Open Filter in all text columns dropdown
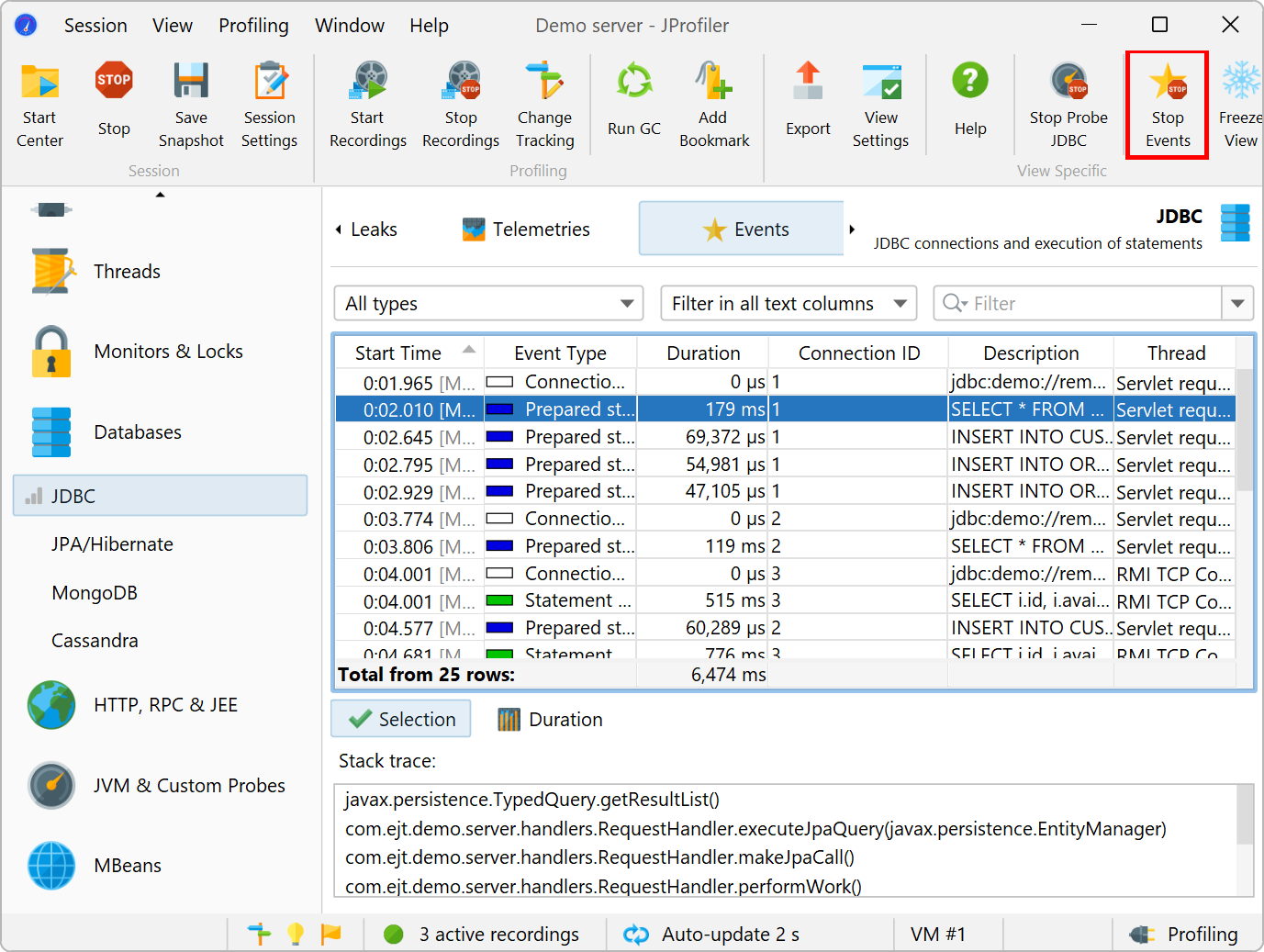This screenshot has width=1264, height=952. (x=789, y=303)
